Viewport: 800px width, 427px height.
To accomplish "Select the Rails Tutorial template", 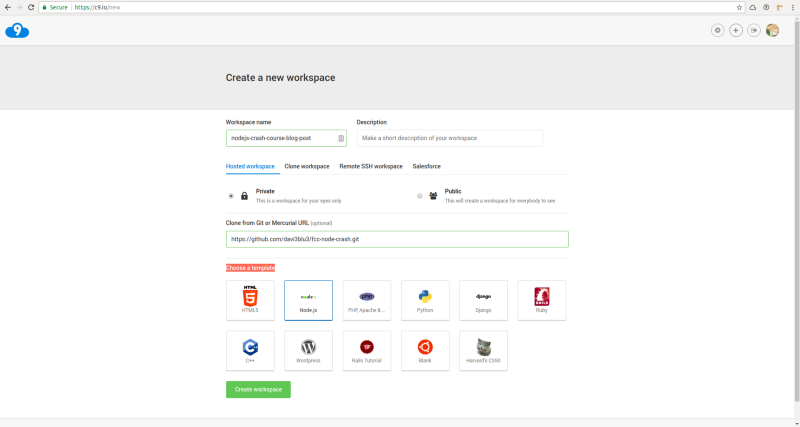I will click(367, 350).
